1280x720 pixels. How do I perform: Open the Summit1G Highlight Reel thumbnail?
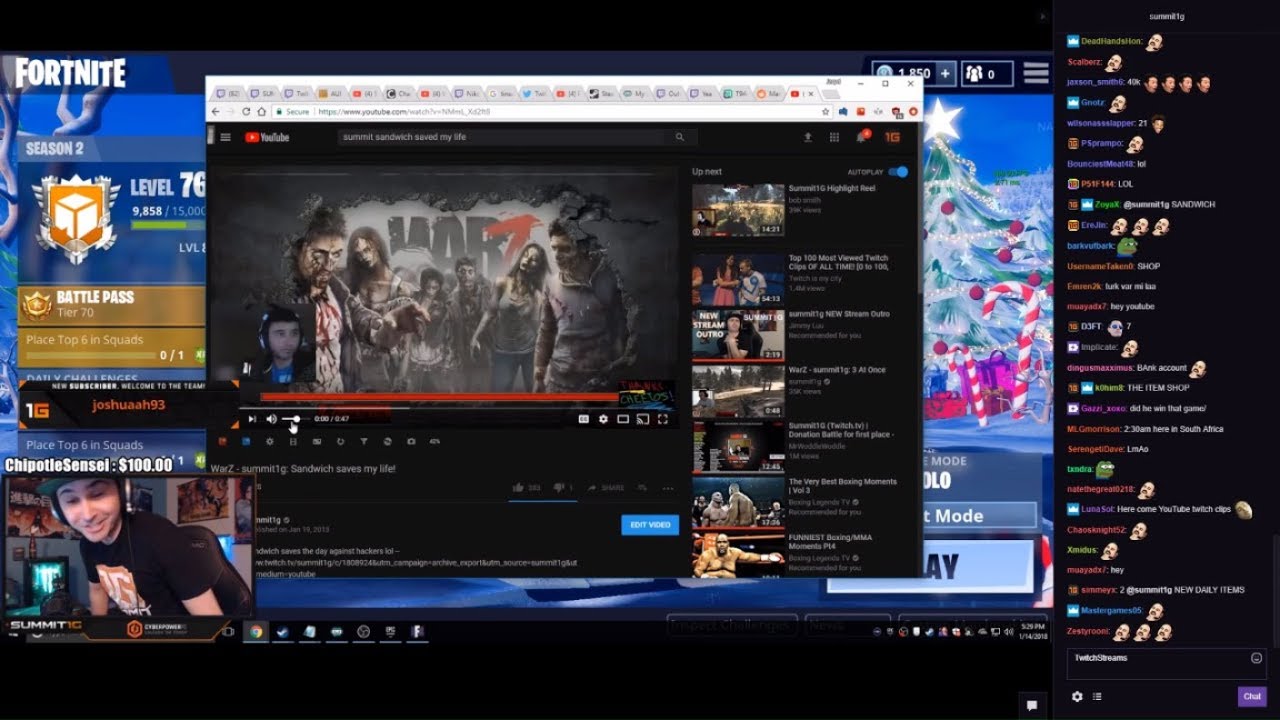738,210
